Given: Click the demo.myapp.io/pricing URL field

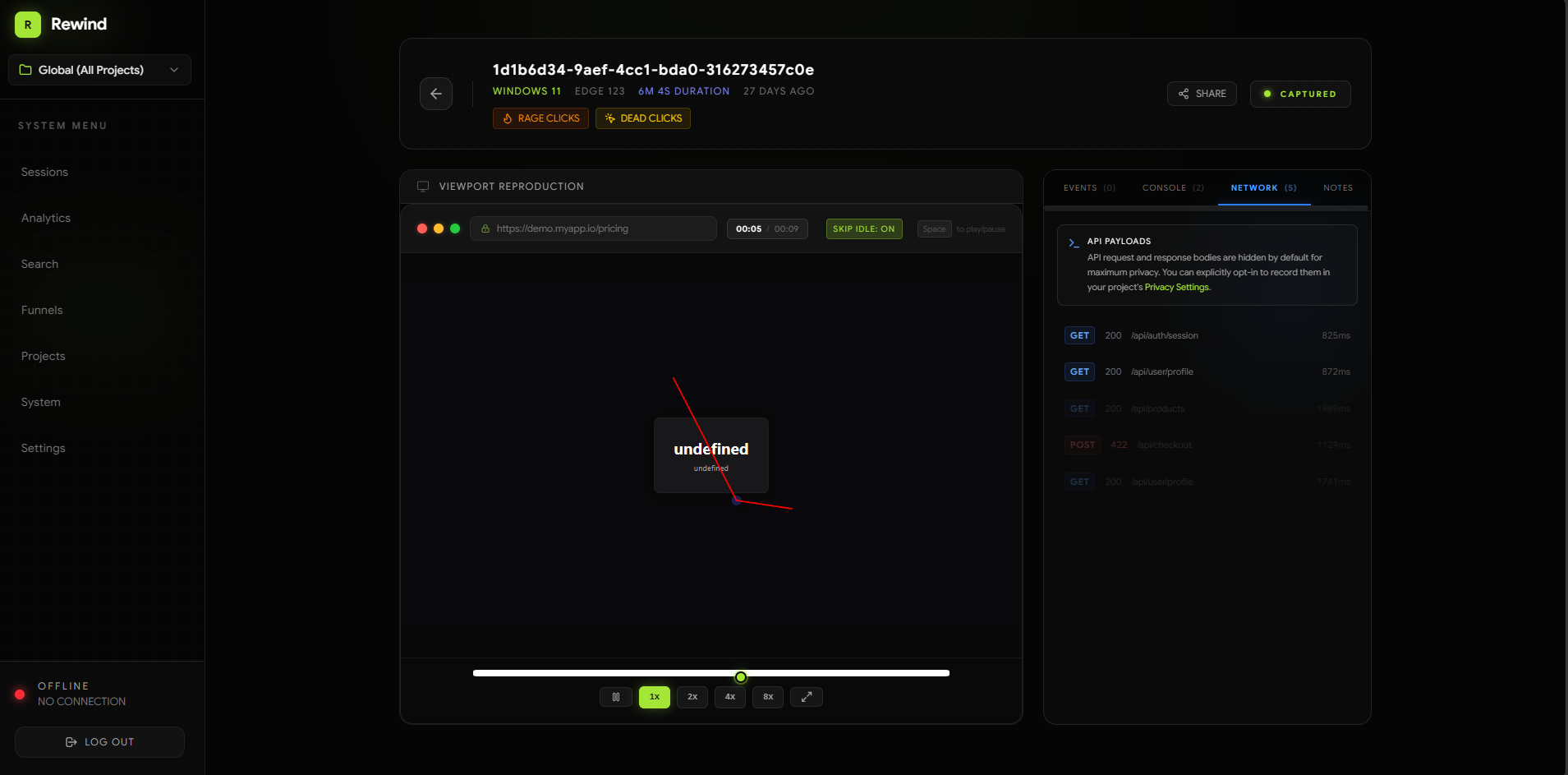Looking at the screenshot, I should tap(593, 228).
